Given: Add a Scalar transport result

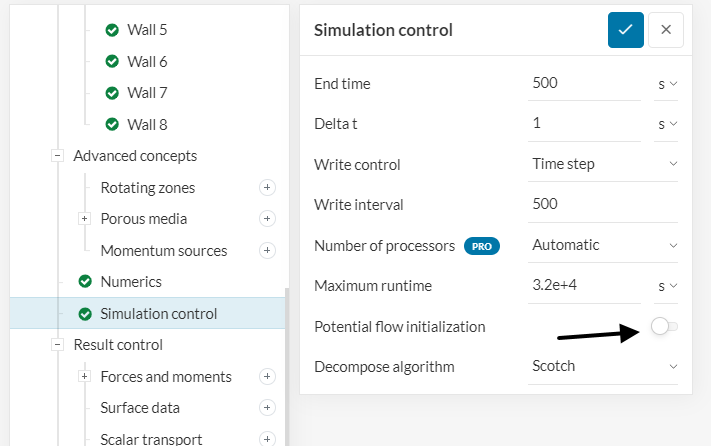Looking at the screenshot, I should (267, 439).
